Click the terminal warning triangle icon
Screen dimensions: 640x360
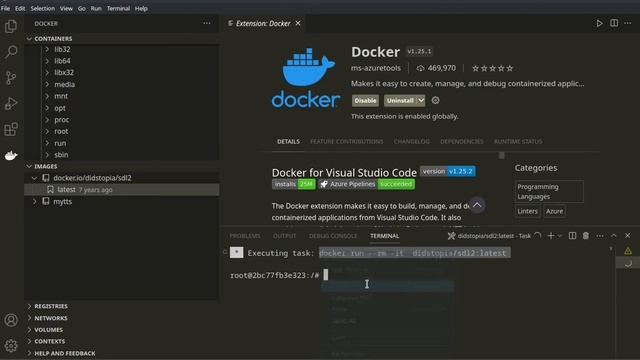coord(628,251)
